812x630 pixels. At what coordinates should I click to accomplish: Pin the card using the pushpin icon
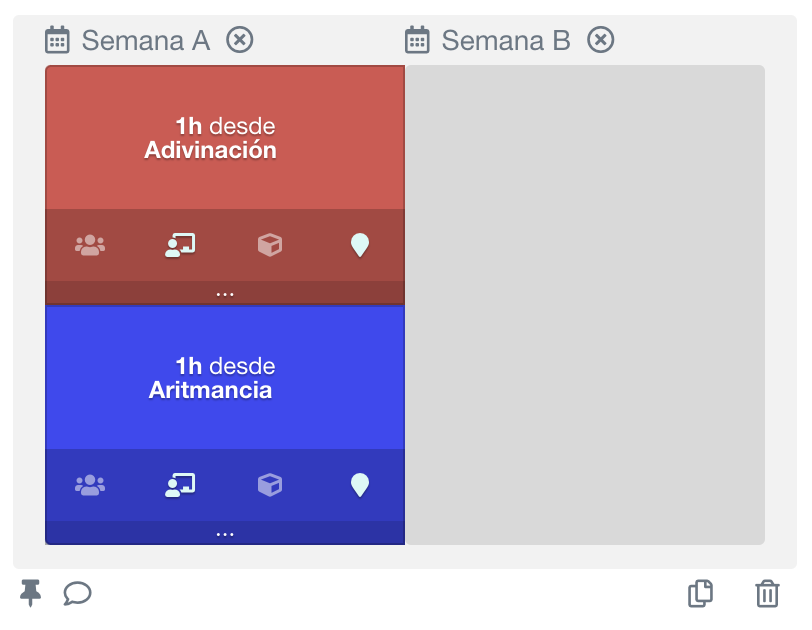[30, 594]
